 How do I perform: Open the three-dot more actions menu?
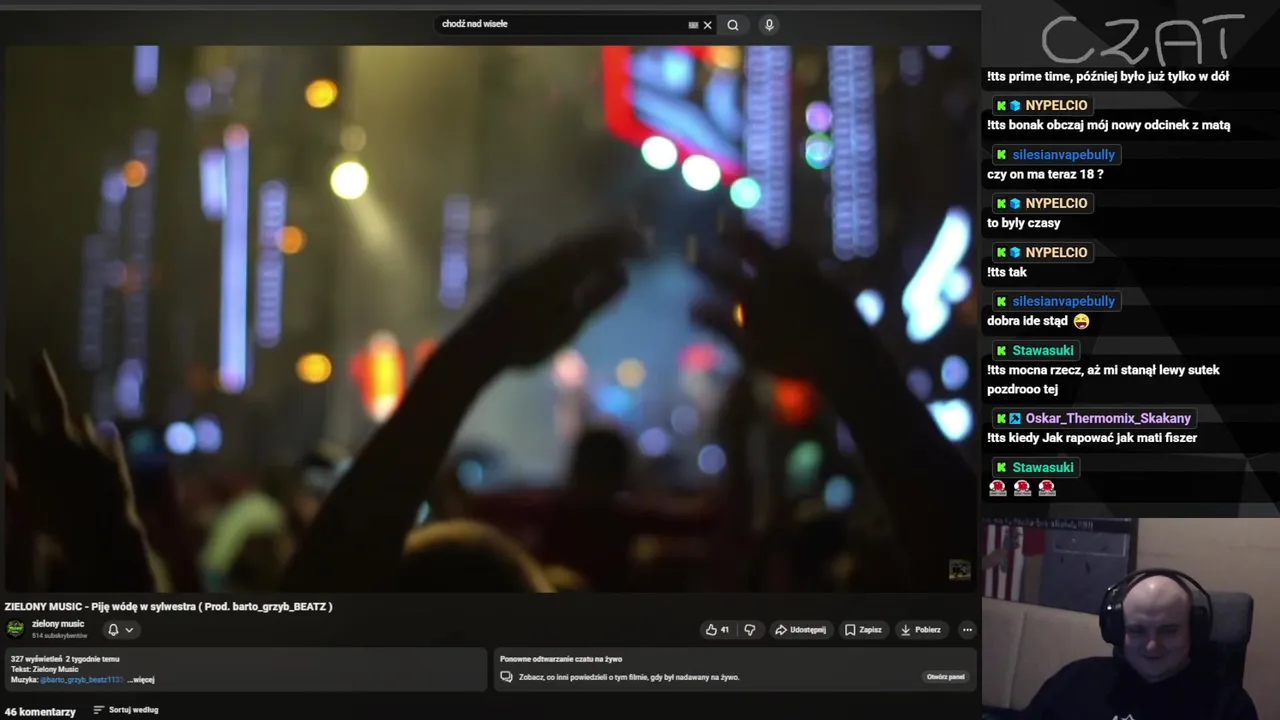pyautogui.click(x=967, y=630)
